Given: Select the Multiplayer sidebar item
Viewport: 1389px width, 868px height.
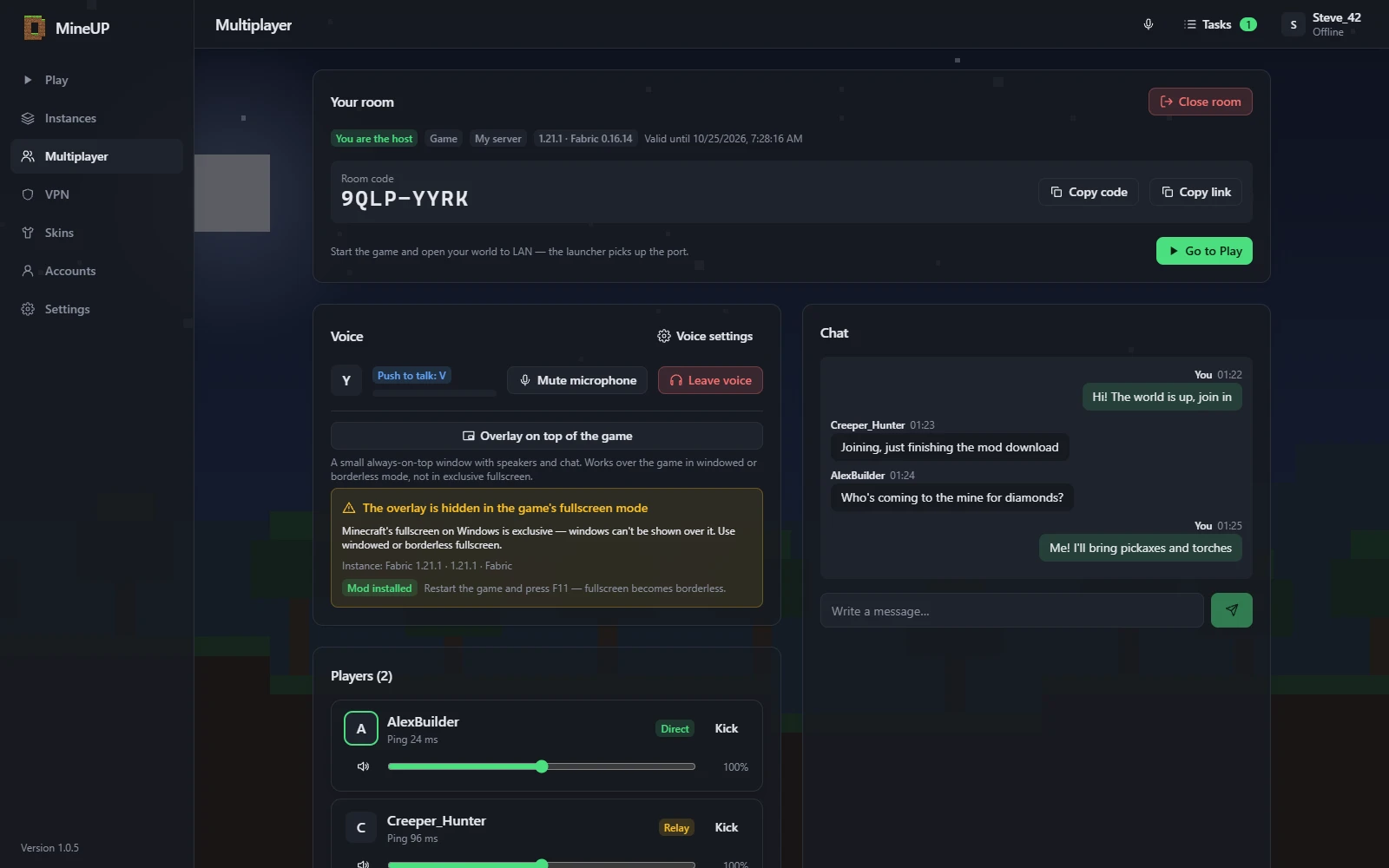Looking at the screenshot, I should click(x=96, y=156).
